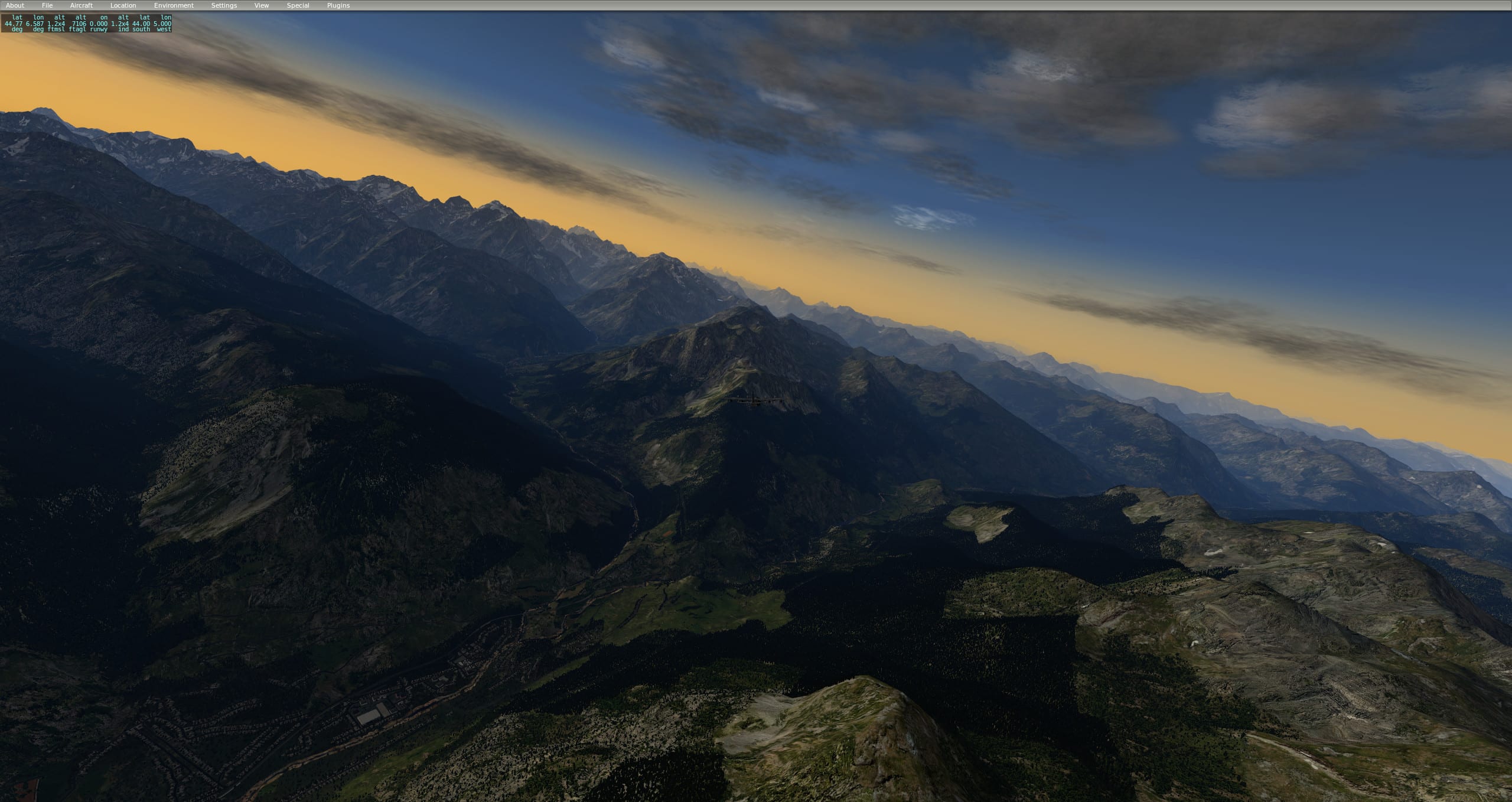Screen dimensions: 1512x802
Task: Open the View menu
Action: (262, 5)
